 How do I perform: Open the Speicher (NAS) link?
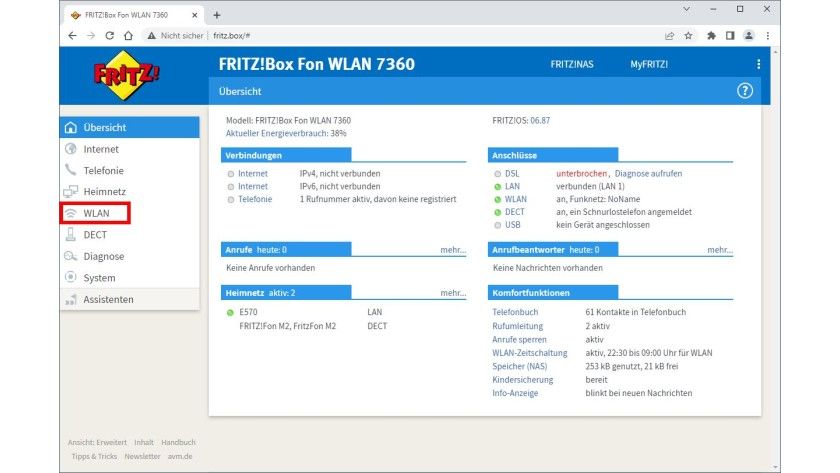(520, 366)
